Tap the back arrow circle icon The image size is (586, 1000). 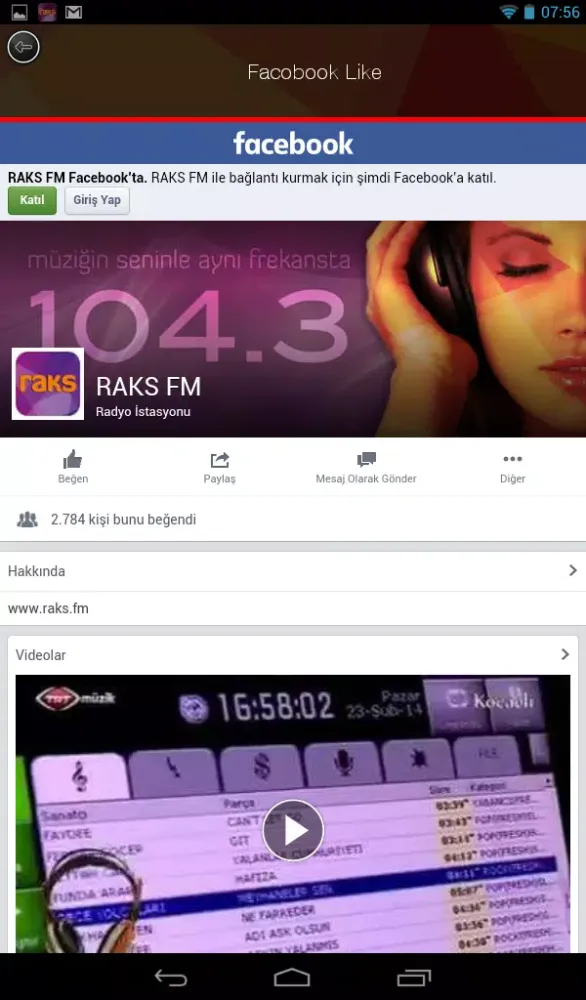click(x=24, y=47)
